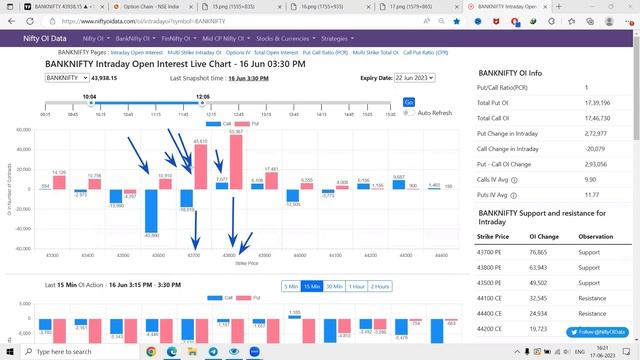This screenshot has height=360, width=640.
Task: Click the 12:06 time slider handle
Action: pos(202,103)
